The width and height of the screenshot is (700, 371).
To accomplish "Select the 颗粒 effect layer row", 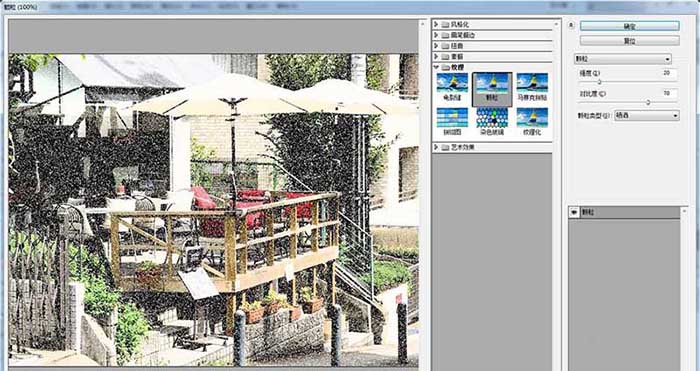I will [624, 213].
